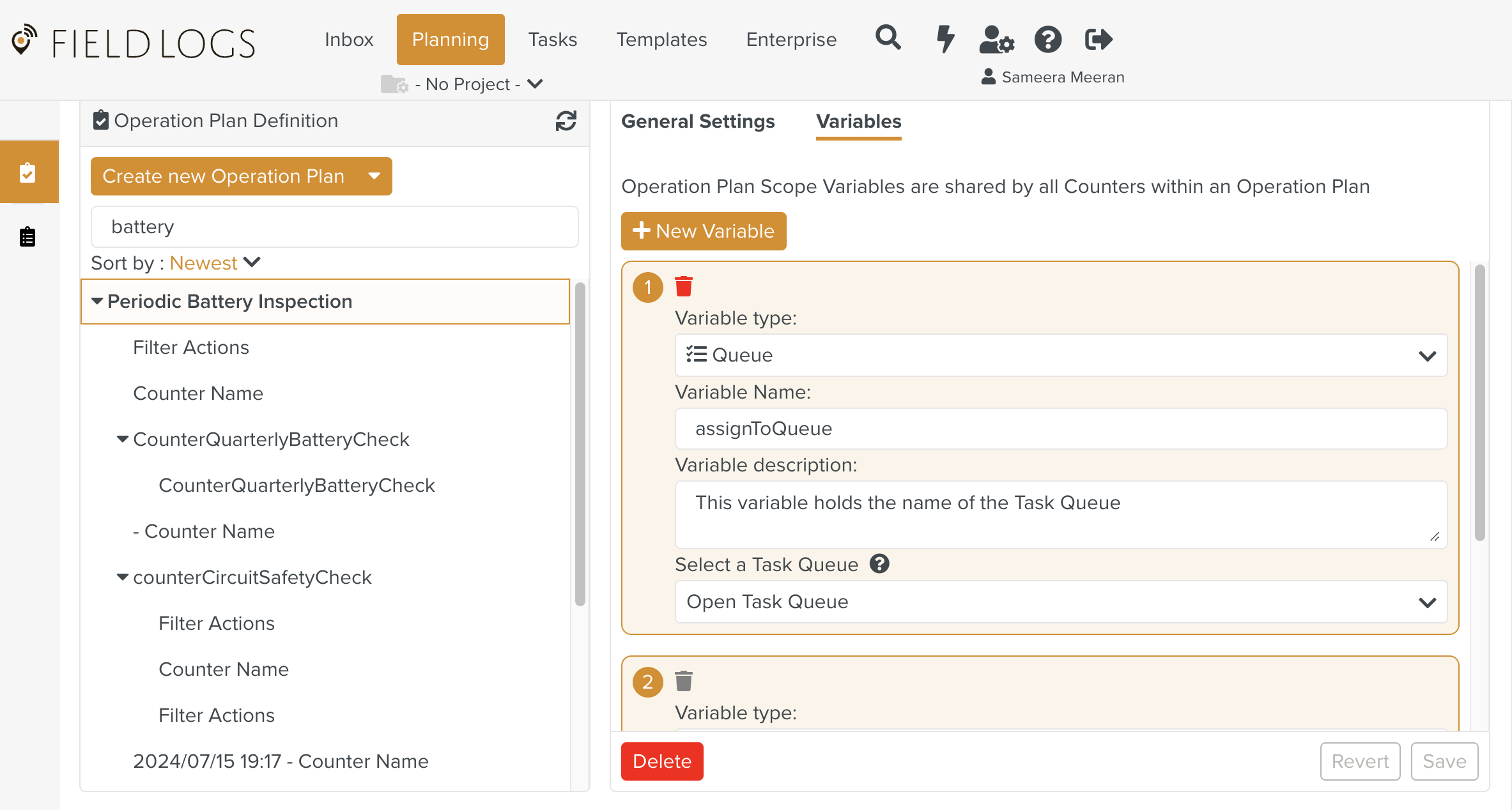
Task: Collapse the Periodic Battery Inspection tree node
Action: coord(97,301)
